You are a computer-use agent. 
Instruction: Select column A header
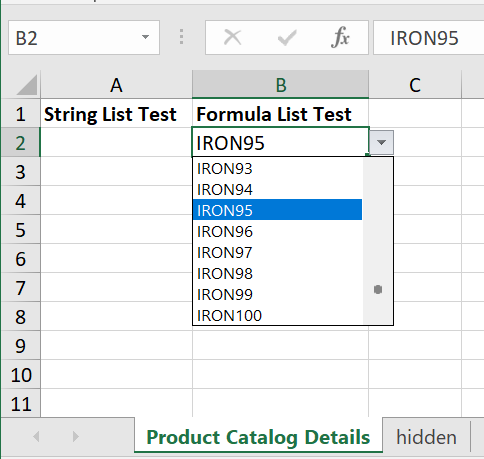(116, 85)
